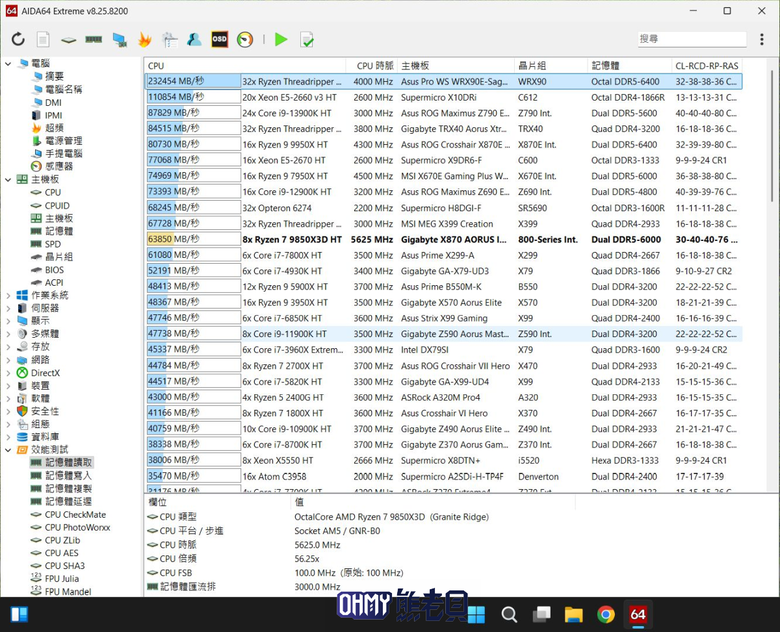This screenshot has width=780, height=632.
Task: Select CPU SHA3 benchmark
Action: pyautogui.click(x=65, y=566)
